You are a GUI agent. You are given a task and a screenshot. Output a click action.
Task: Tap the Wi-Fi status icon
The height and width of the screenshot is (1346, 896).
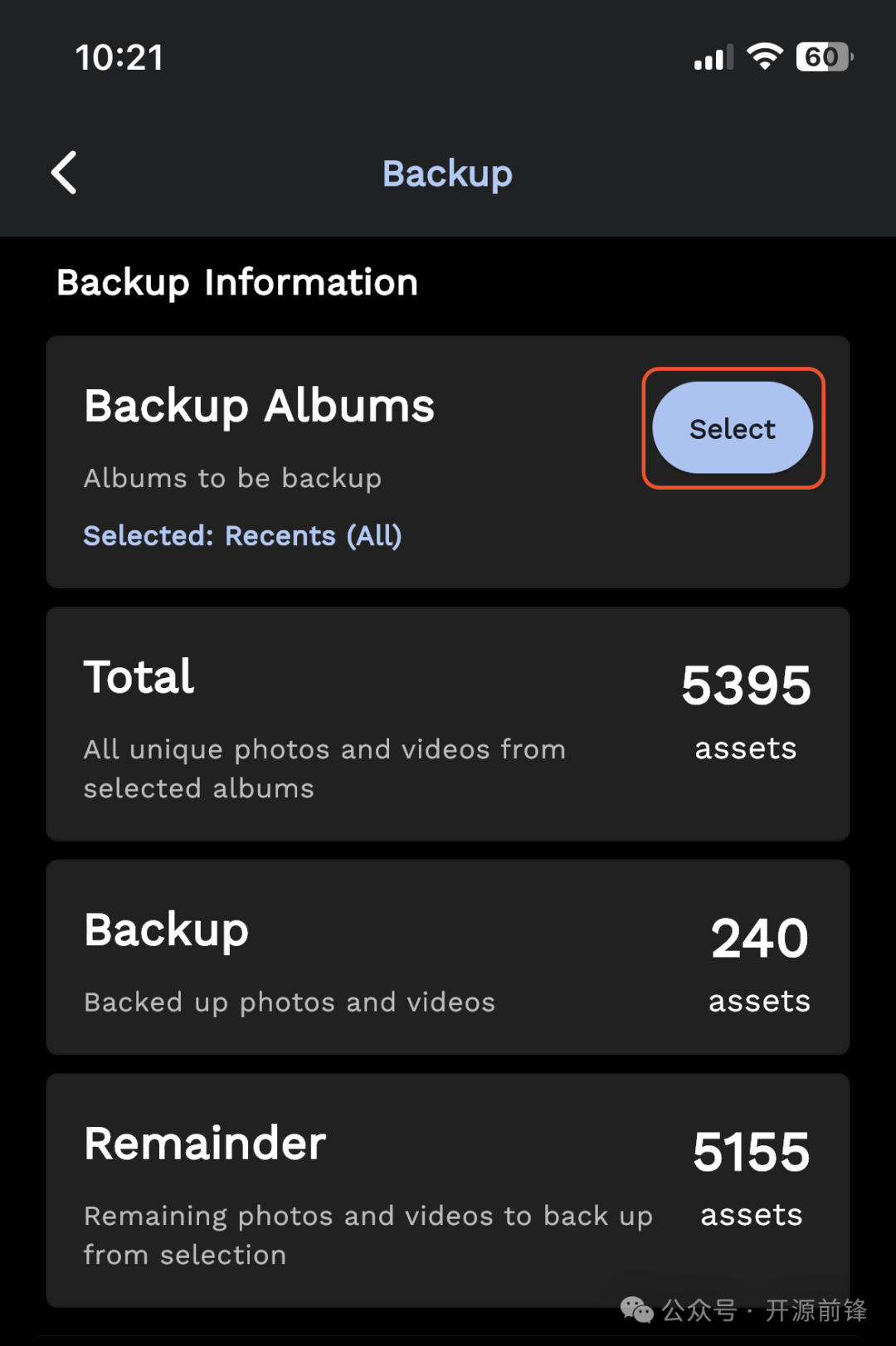tap(764, 56)
